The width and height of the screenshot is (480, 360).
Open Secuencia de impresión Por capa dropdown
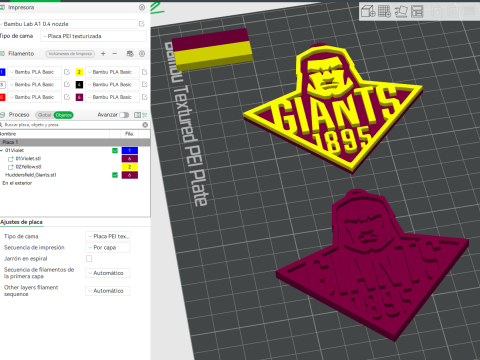click(108, 247)
